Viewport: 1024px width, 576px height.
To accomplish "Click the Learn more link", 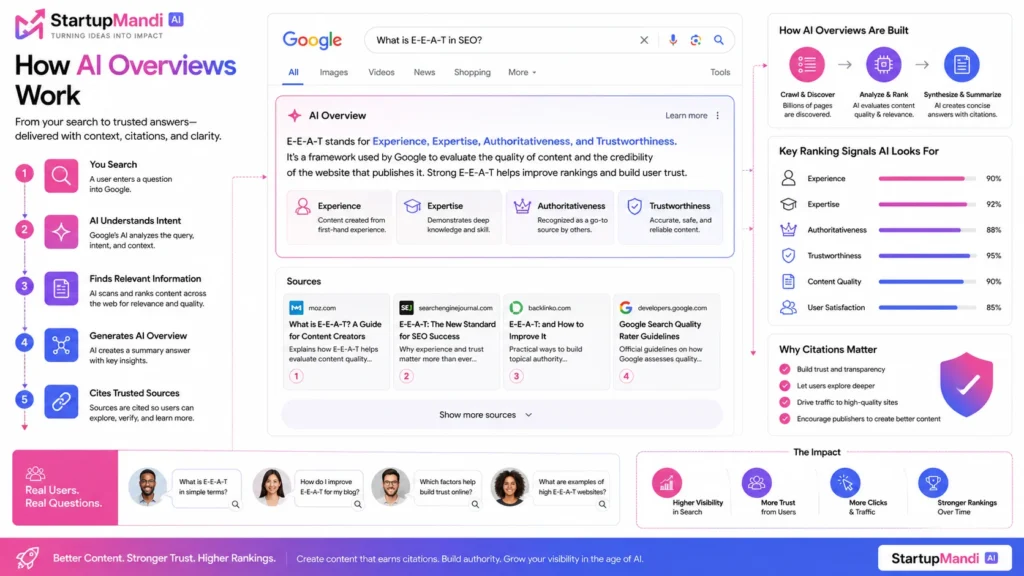I will point(686,116).
